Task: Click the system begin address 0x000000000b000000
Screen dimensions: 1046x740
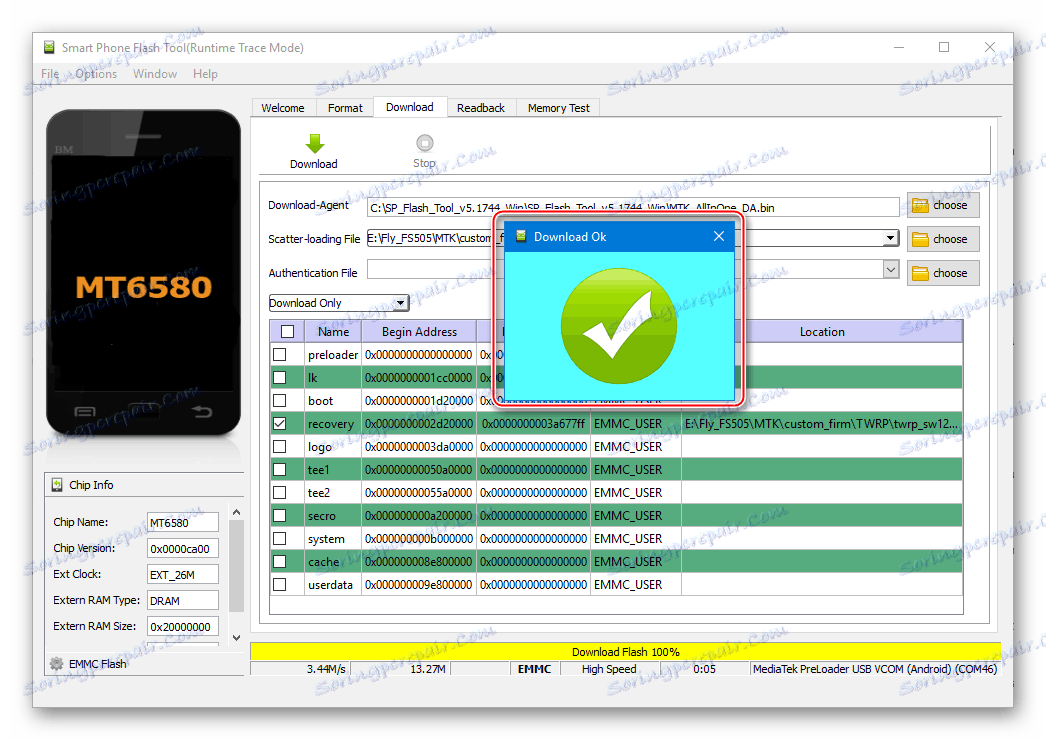Action: point(419,538)
